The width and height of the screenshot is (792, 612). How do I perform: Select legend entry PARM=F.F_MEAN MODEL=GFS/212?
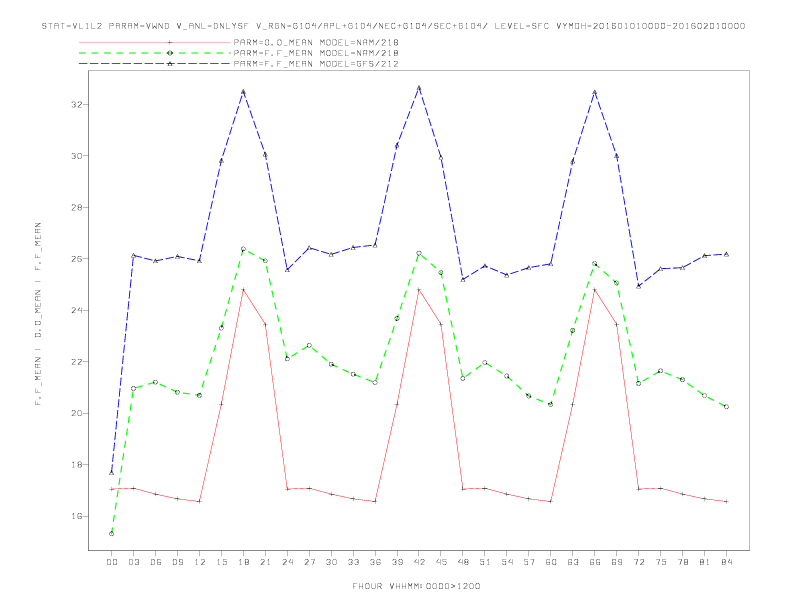316,64
